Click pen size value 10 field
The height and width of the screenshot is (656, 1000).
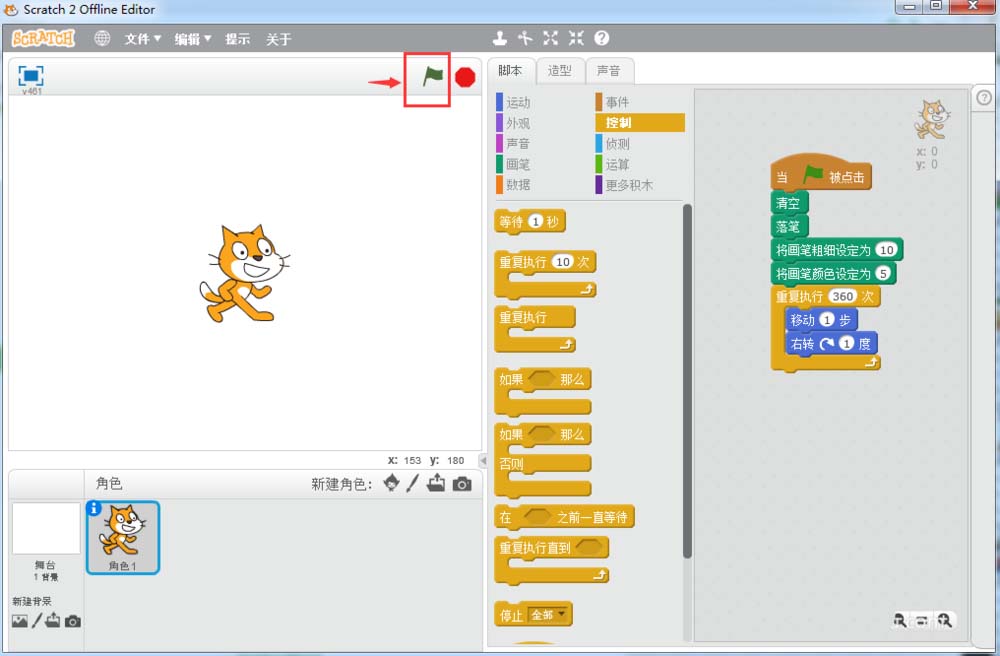(x=886, y=250)
